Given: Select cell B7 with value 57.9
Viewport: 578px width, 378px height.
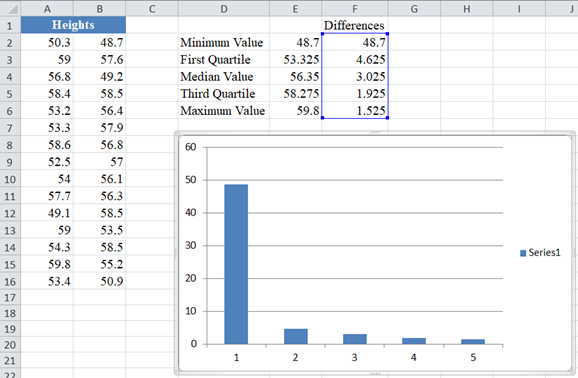Looking at the screenshot, I should (x=100, y=128).
